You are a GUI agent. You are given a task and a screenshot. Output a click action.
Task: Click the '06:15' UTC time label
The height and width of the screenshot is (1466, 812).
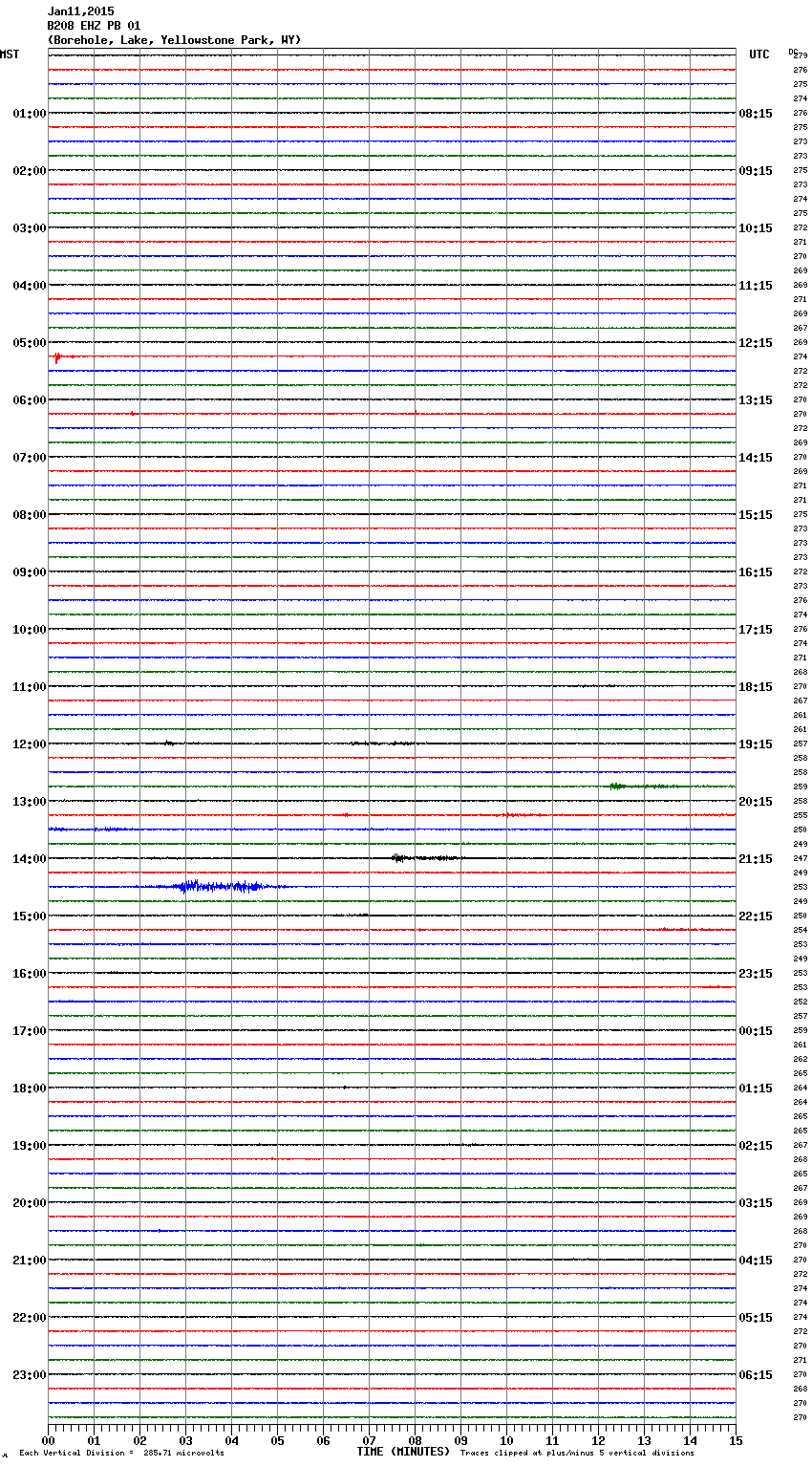(x=756, y=1375)
